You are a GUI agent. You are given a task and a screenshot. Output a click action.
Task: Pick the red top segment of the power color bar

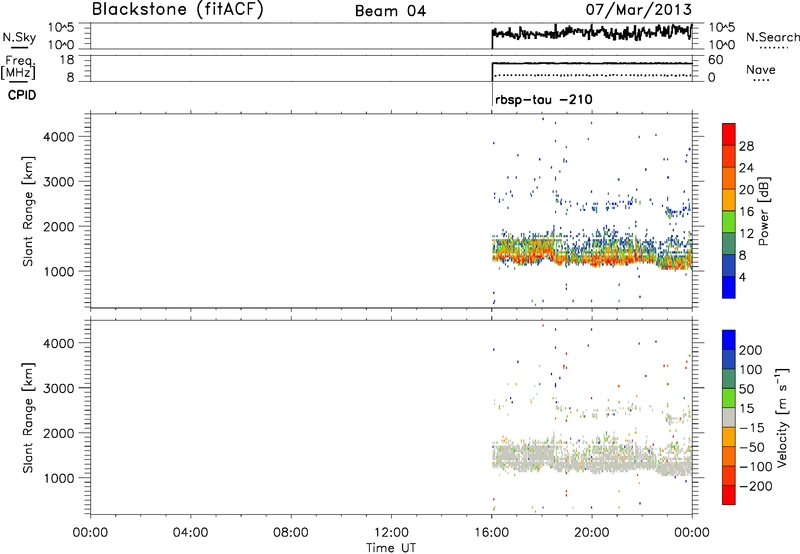(729, 135)
